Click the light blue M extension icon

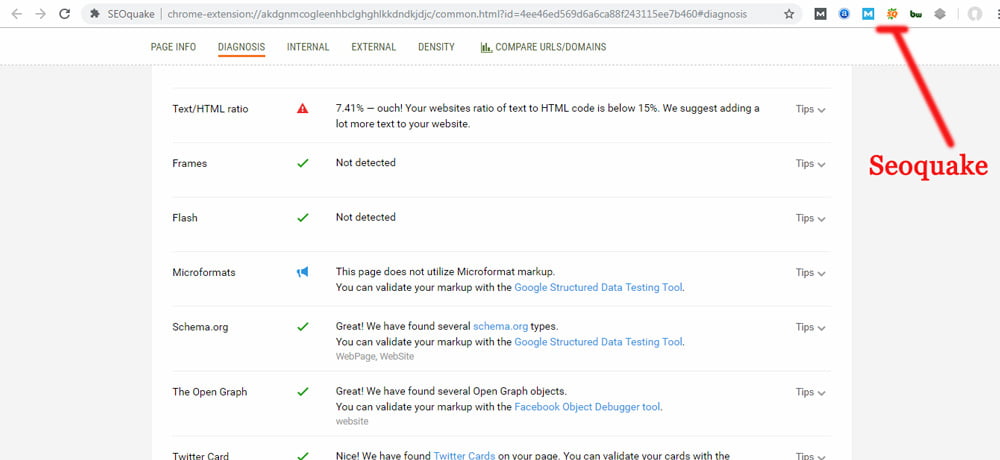[868, 14]
